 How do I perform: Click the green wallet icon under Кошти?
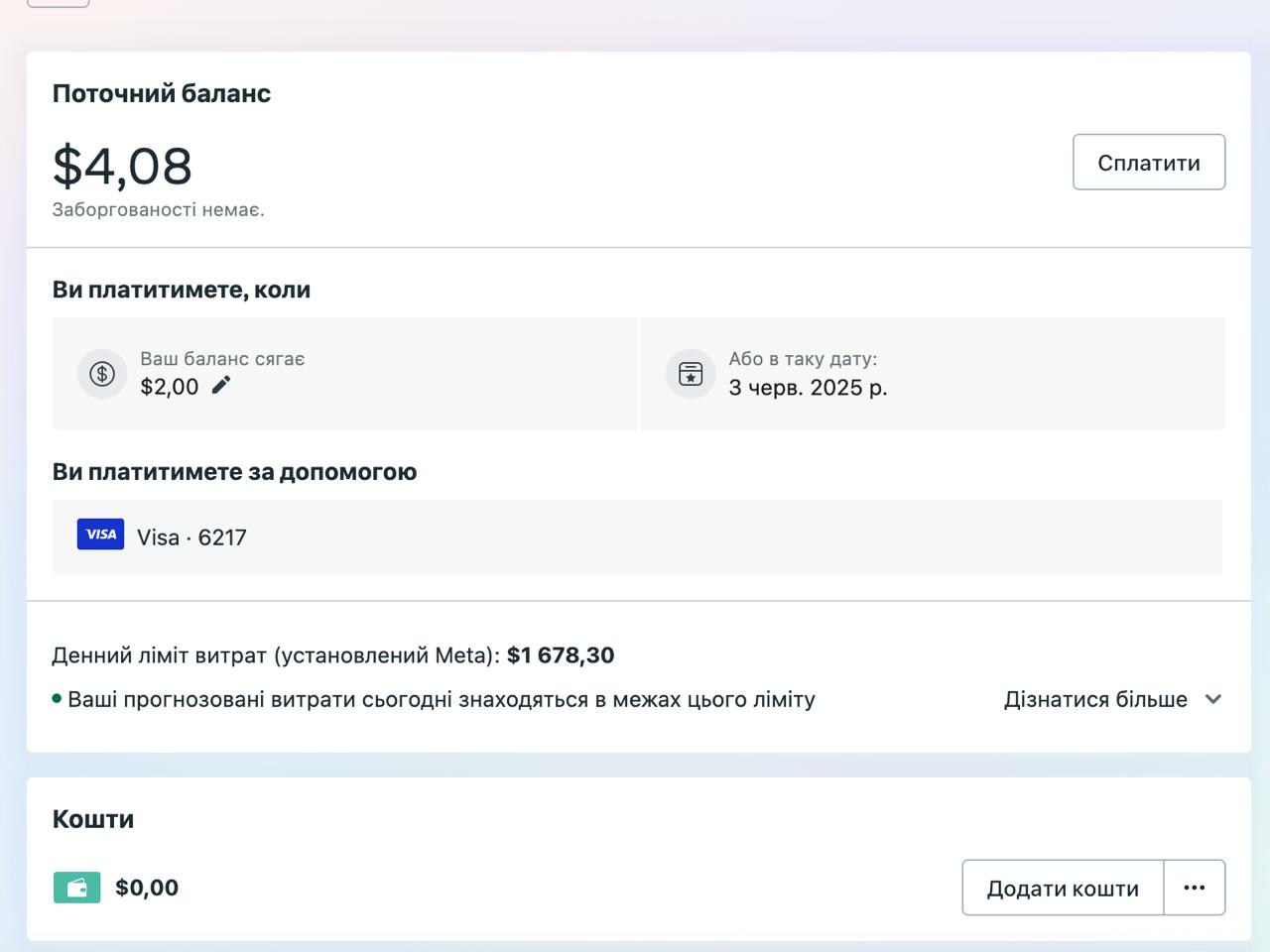76,888
